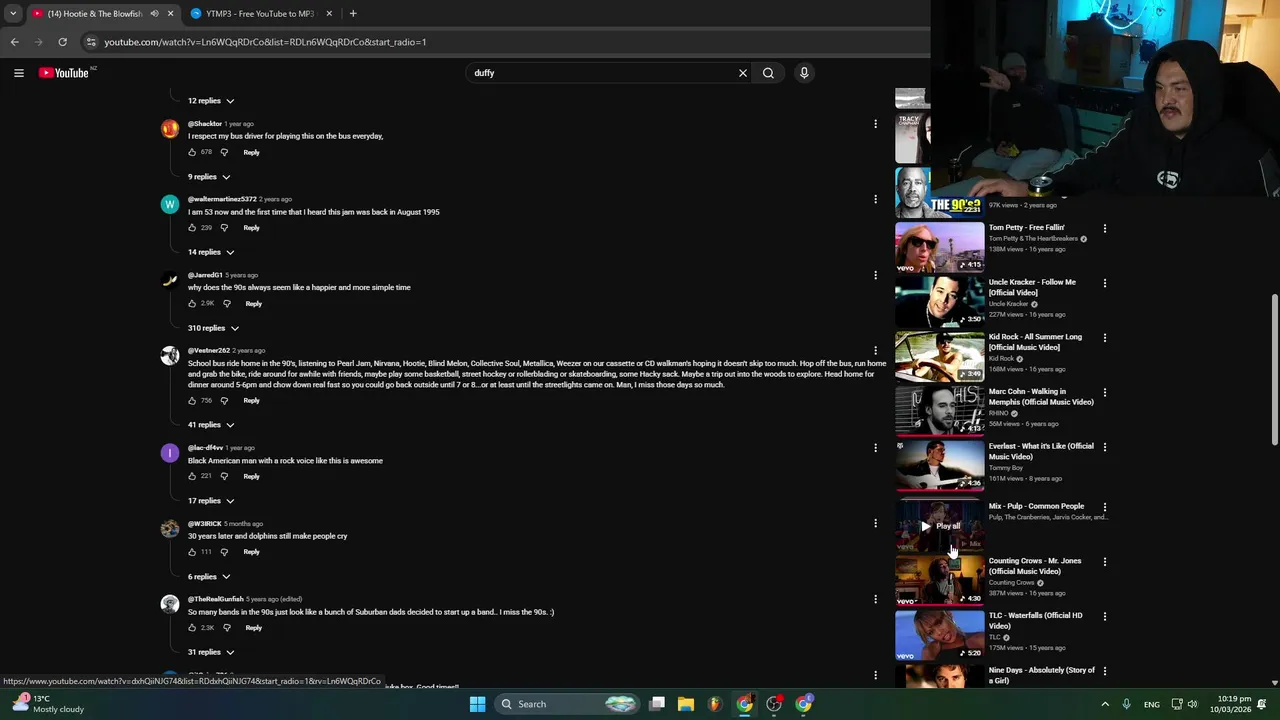Open File Explorer from the taskbar
The height and width of the screenshot is (720, 1280).
685,704
